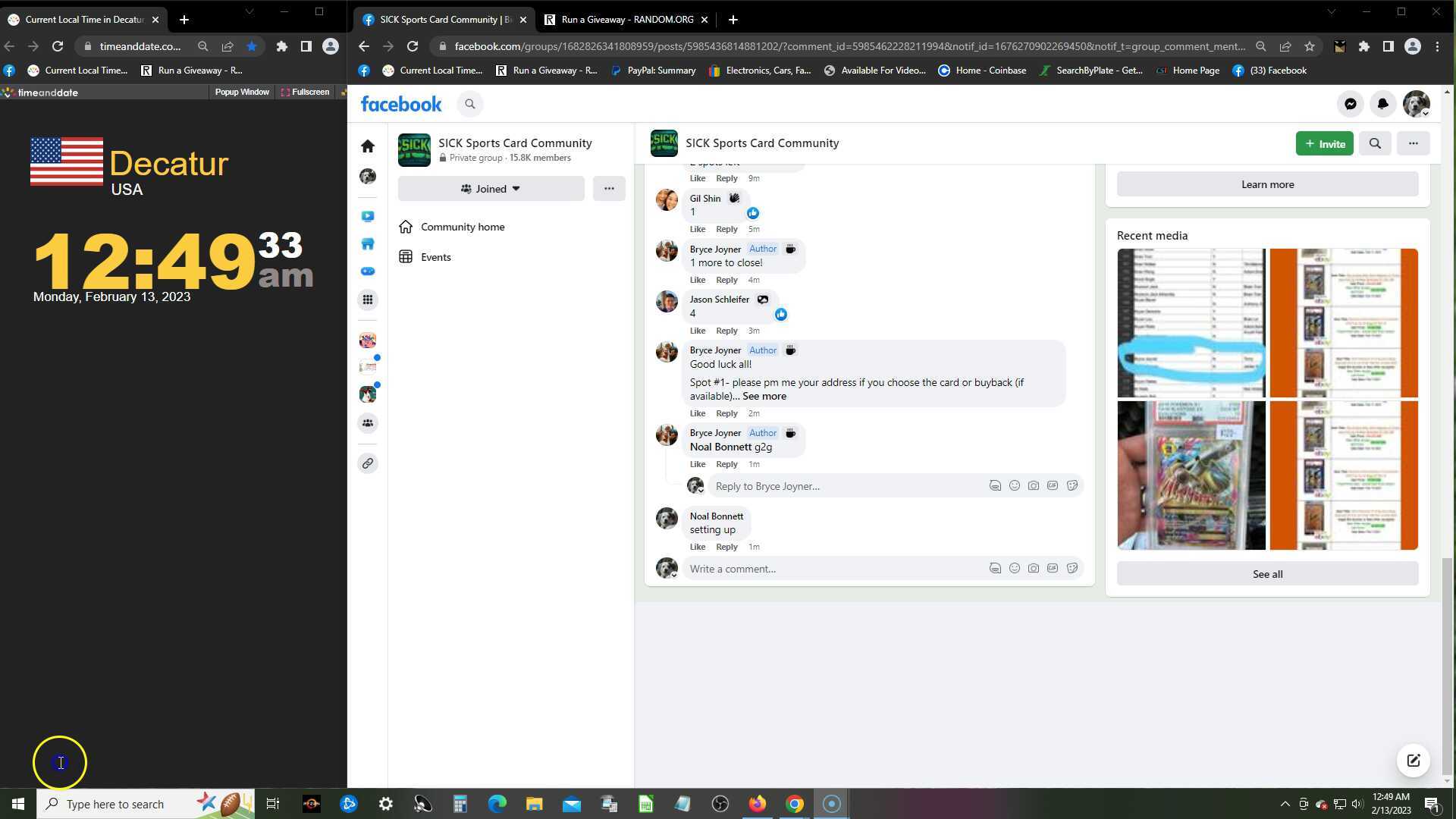1456x819 pixels.
Task: Open Community home menu item
Action: (x=463, y=227)
